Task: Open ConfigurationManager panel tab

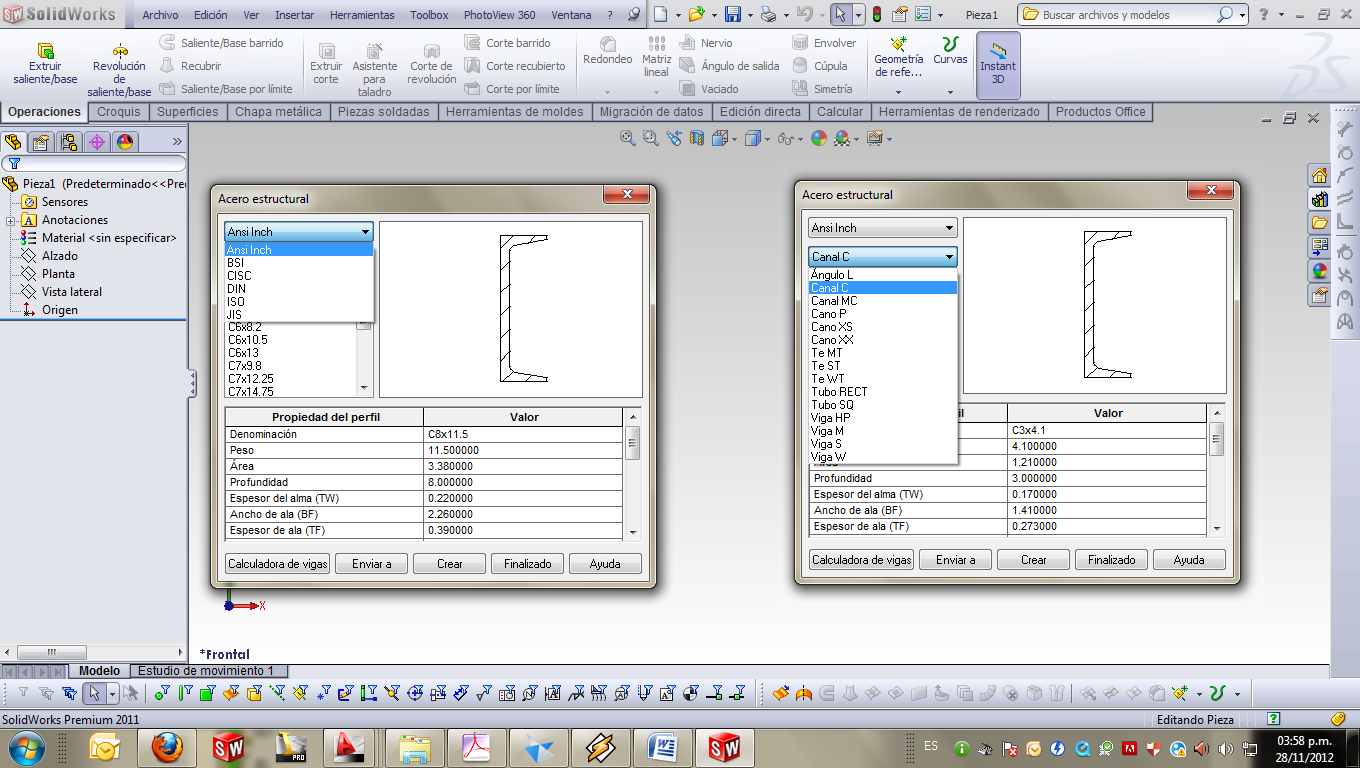Action: point(69,142)
